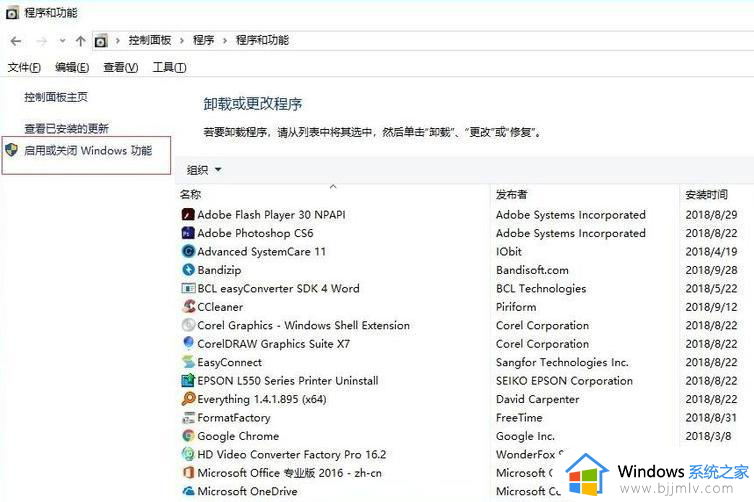Screen dimensions: 754x502
Task: Click the EPSON L550 Printer Uninstall icon
Action: 188,380
